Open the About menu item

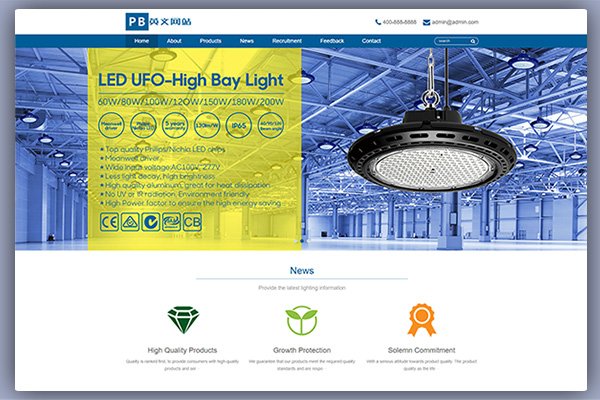point(174,41)
